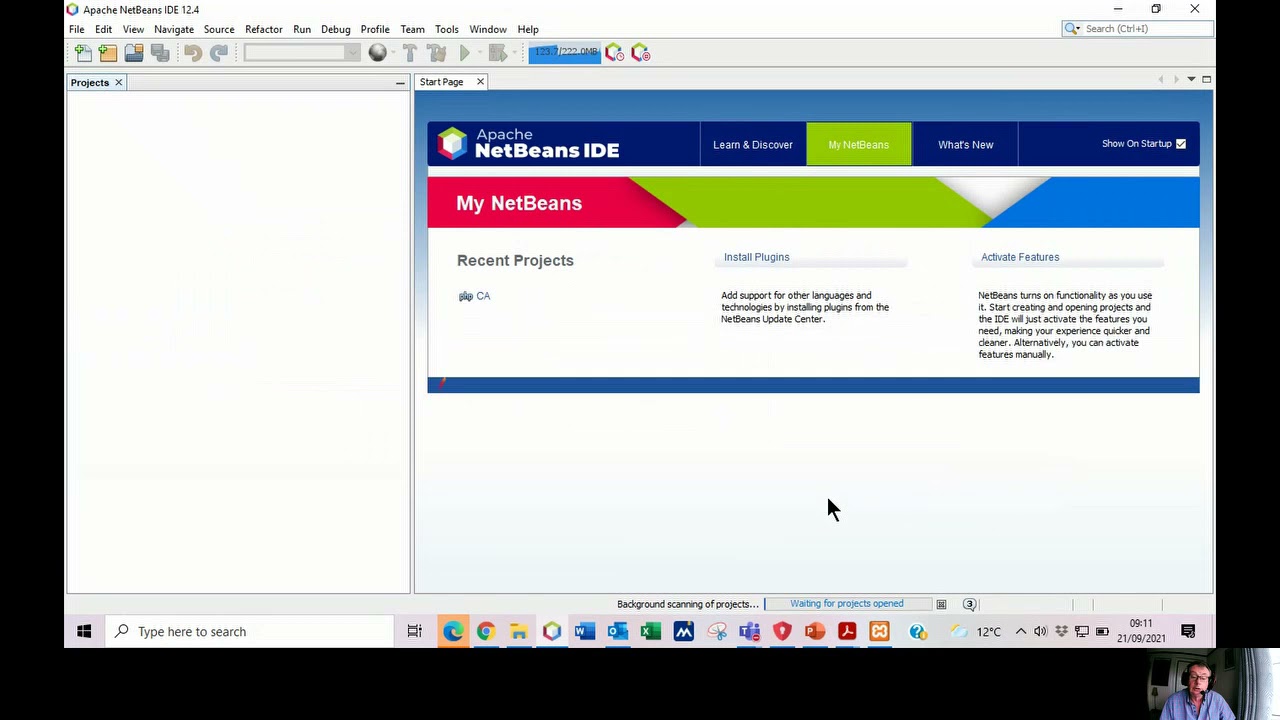
Task: Show hidden system tray icons chevron
Action: point(1020,631)
